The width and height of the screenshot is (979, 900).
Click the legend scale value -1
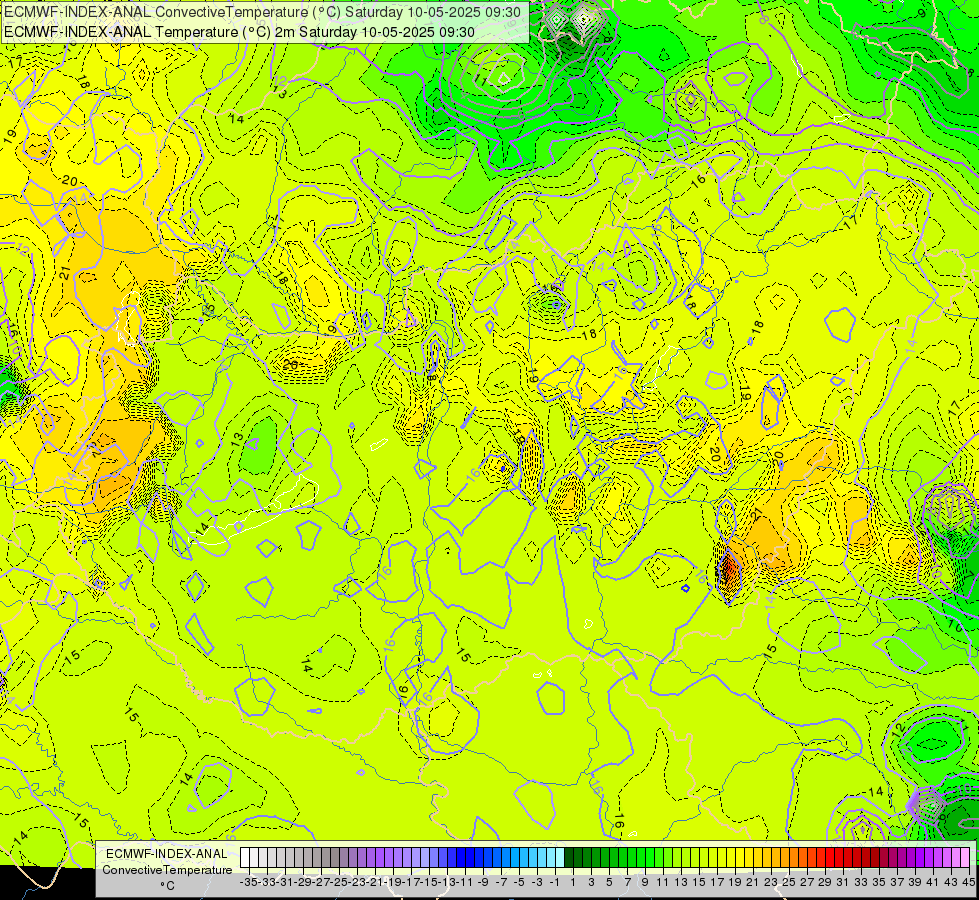[x=555, y=883]
